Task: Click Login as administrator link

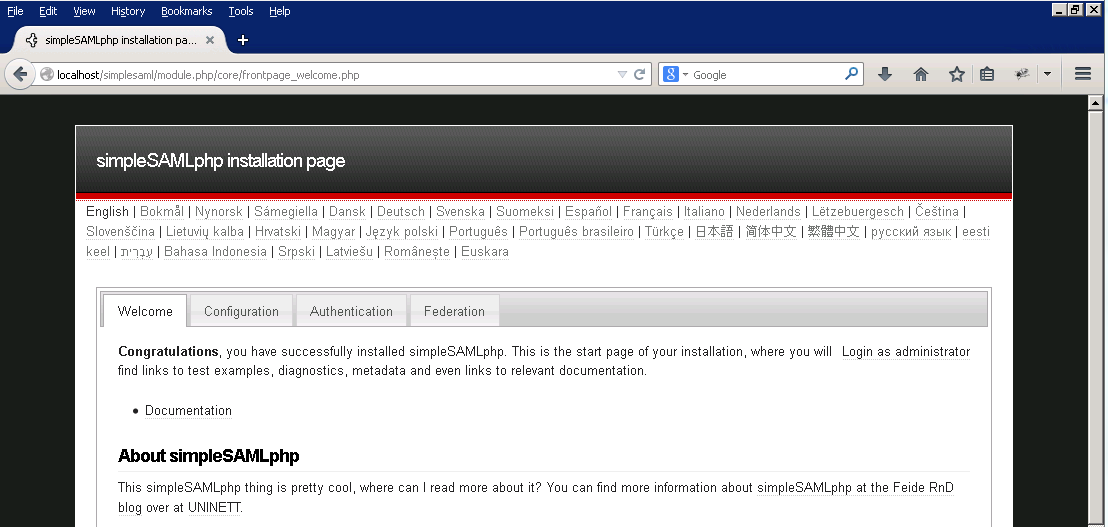Action: [x=906, y=352]
